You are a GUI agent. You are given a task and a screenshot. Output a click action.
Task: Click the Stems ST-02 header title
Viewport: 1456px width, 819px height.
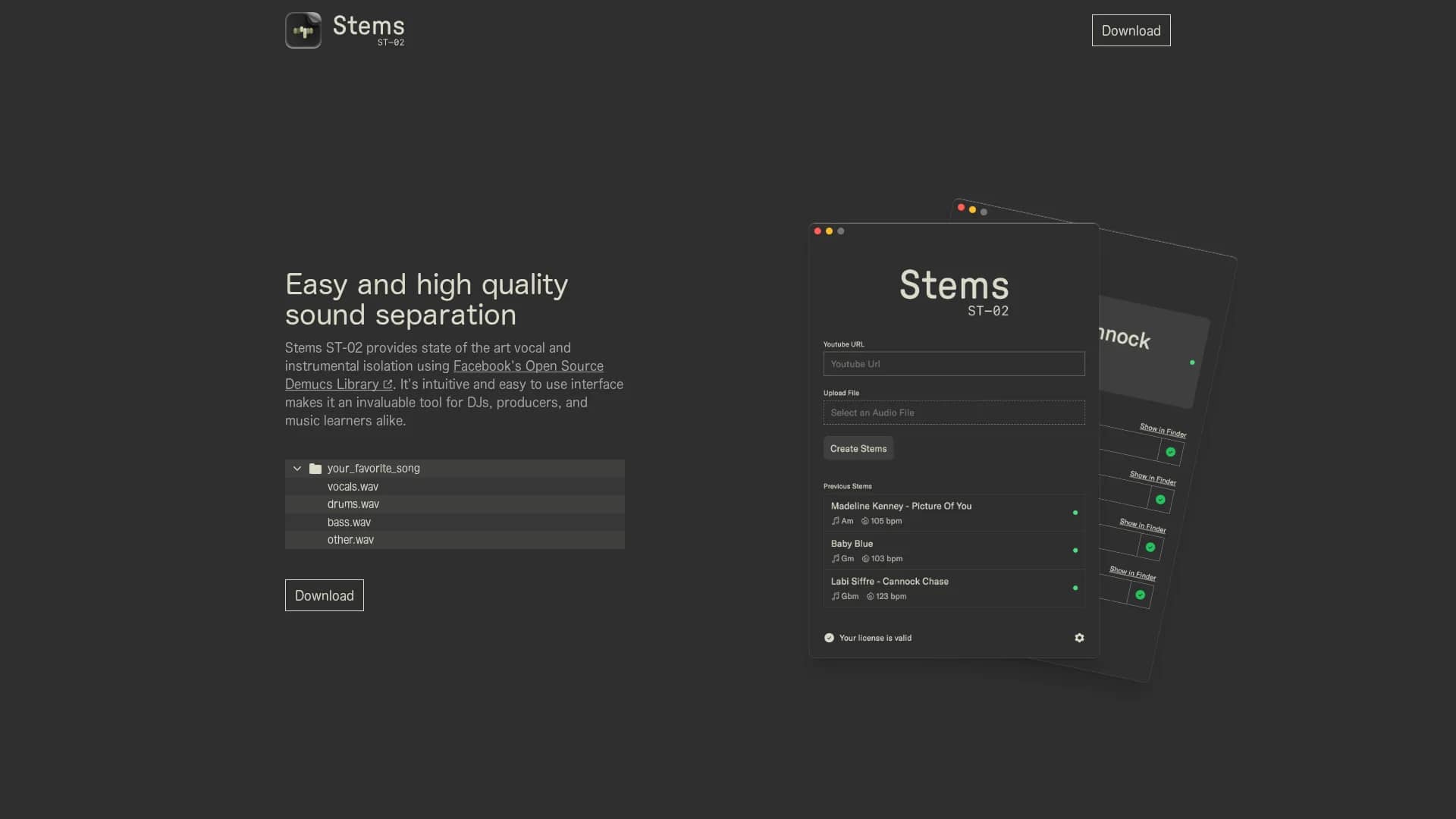[x=369, y=30]
